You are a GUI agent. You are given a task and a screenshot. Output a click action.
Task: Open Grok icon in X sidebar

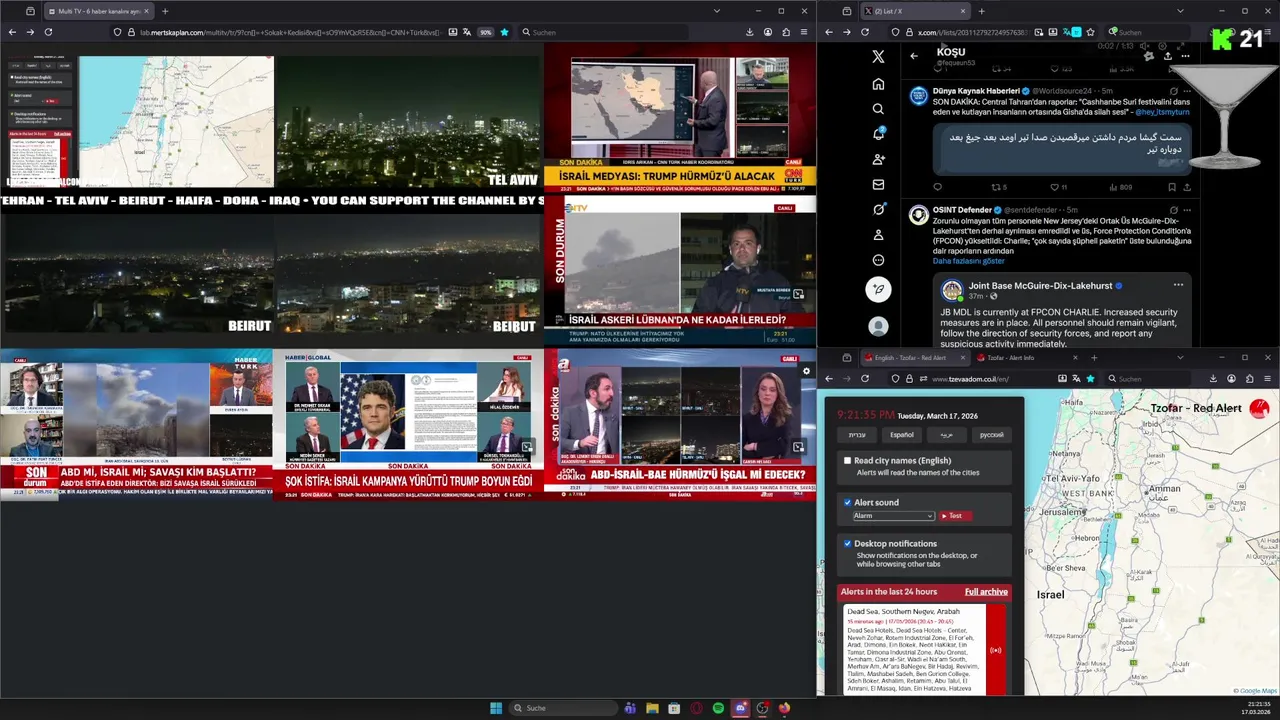click(x=878, y=209)
